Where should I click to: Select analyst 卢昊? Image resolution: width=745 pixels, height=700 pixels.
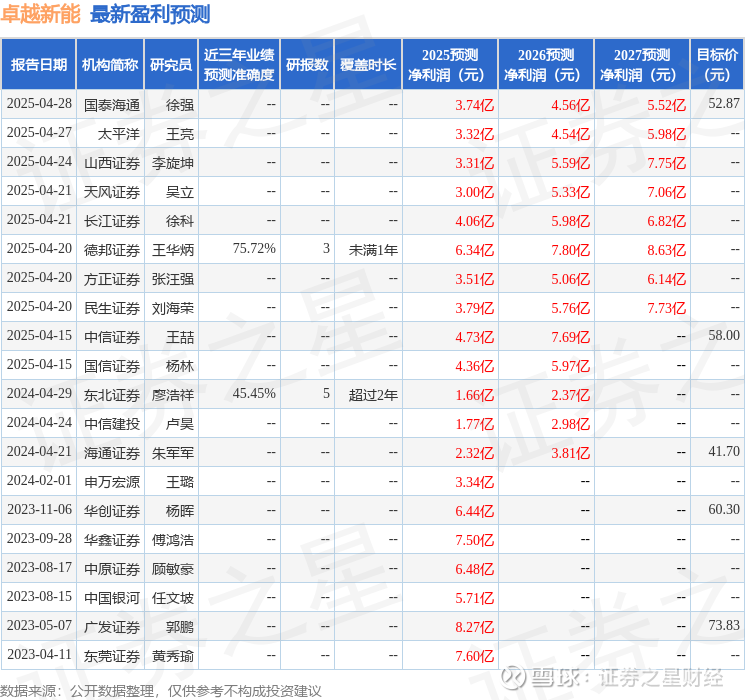(180, 424)
